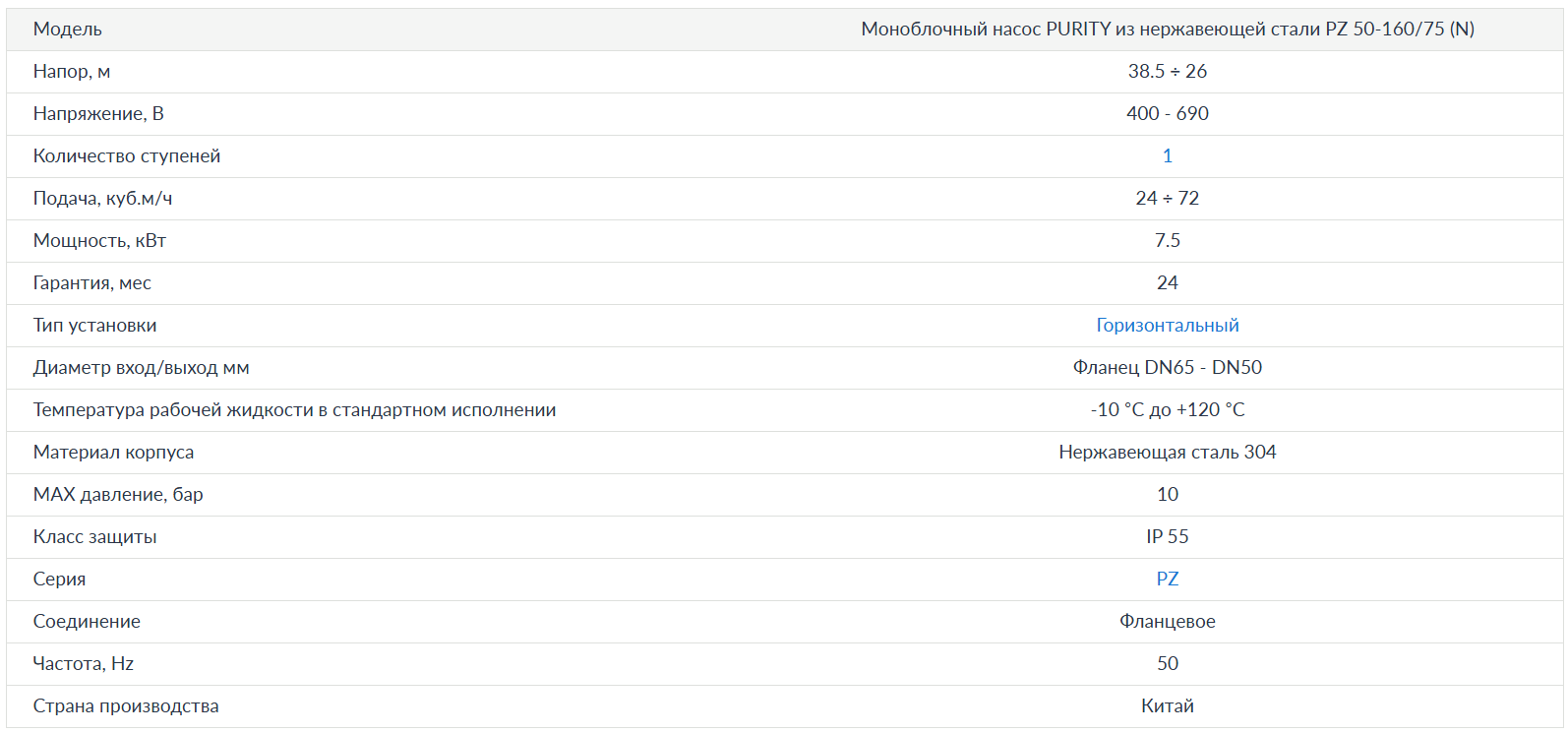Click the 'Класс защиты' label
This screenshot has width=1568, height=733.
(94, 536)
